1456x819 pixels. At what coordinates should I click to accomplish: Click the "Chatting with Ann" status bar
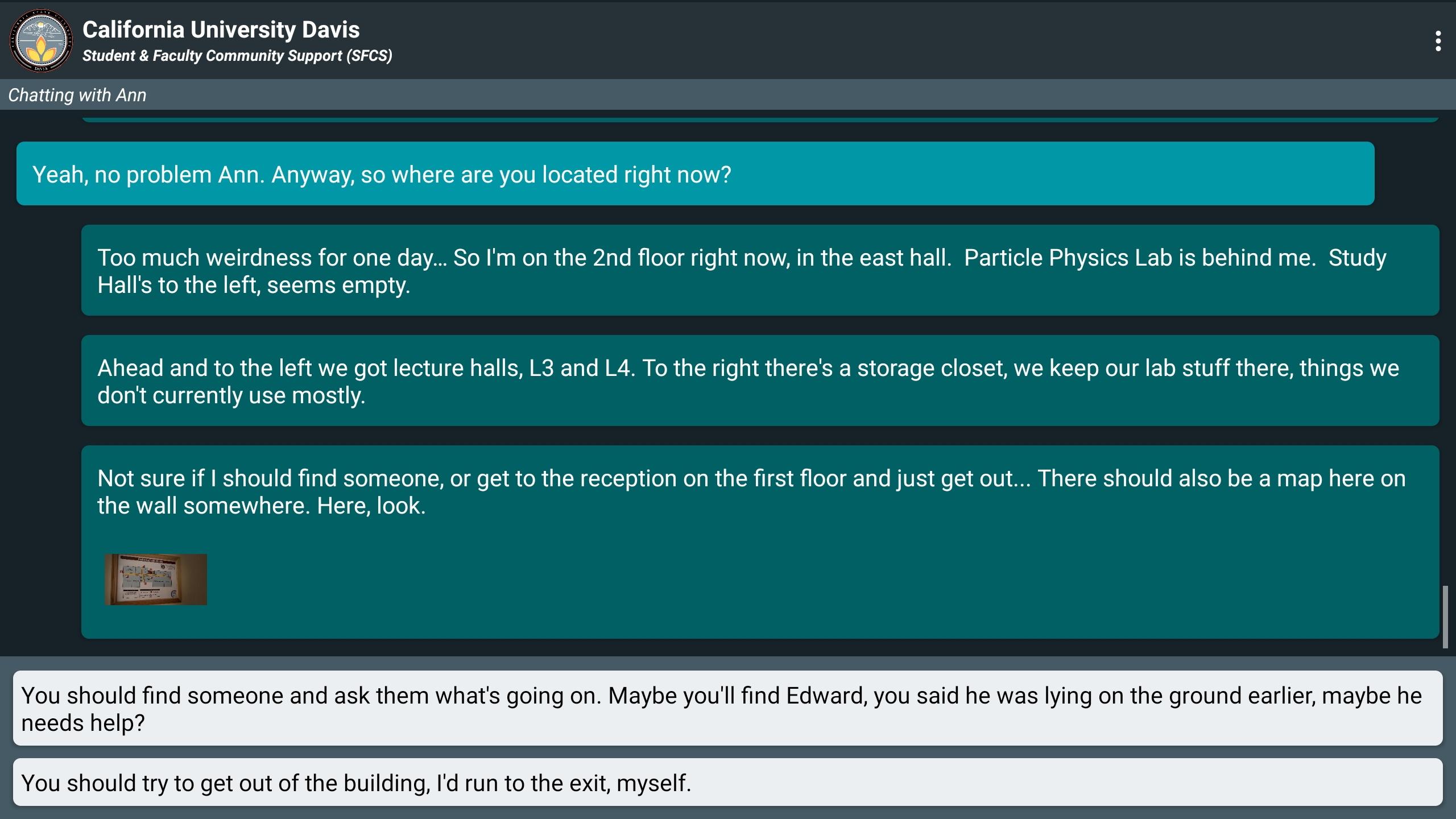77,95
